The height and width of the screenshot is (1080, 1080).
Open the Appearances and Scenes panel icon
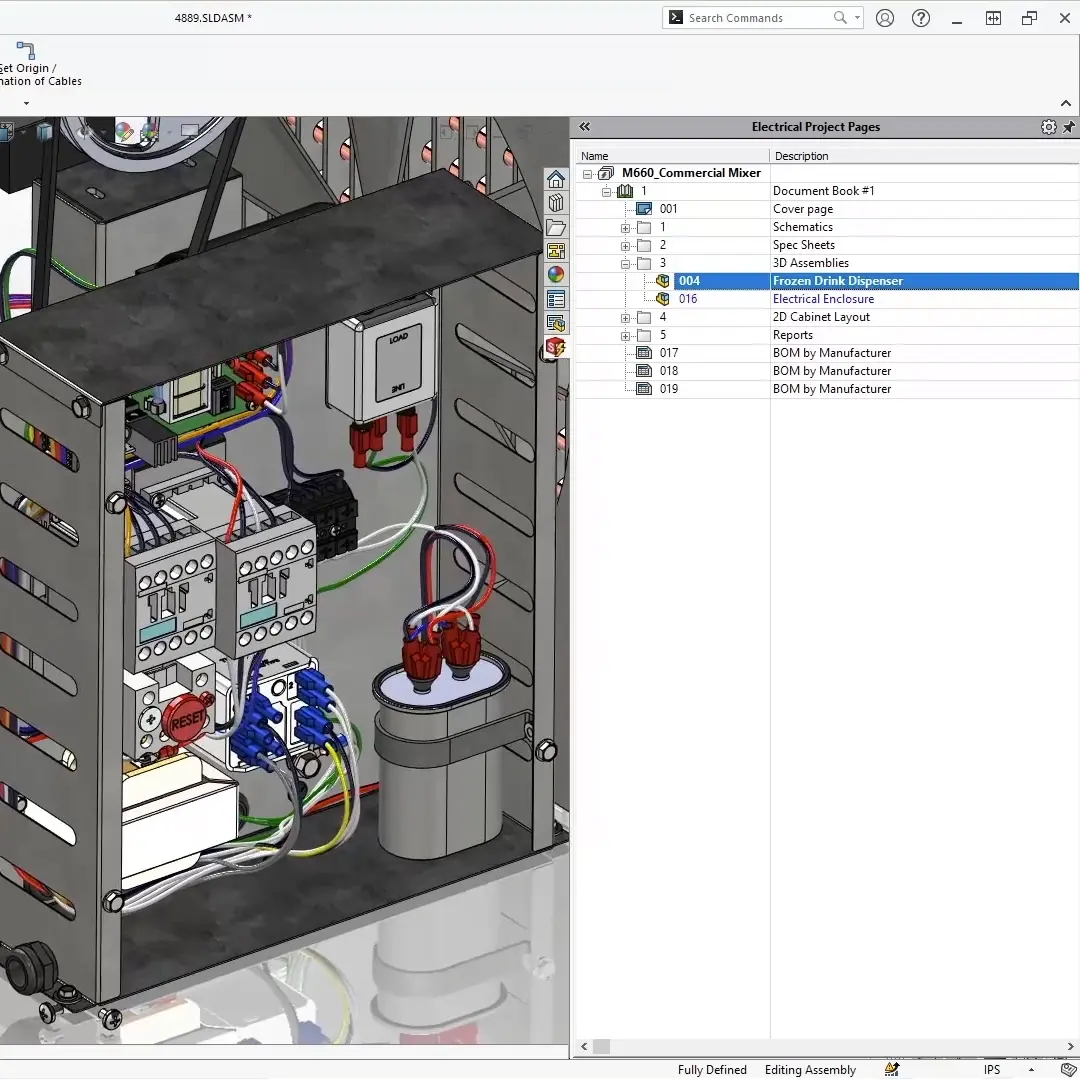556,273
